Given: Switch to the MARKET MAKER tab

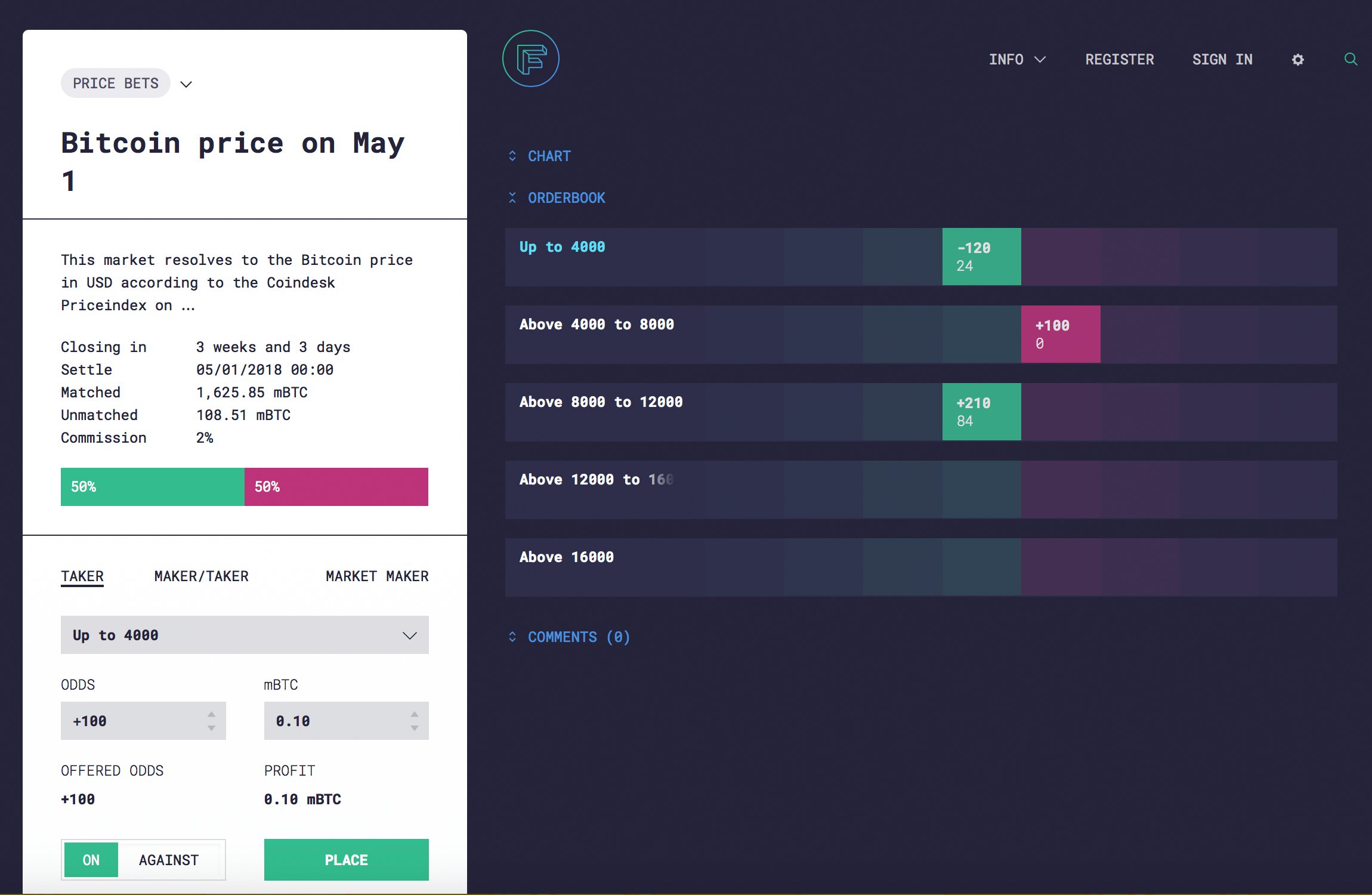Looking at the screenshot, I should click(x=376, y=575).
